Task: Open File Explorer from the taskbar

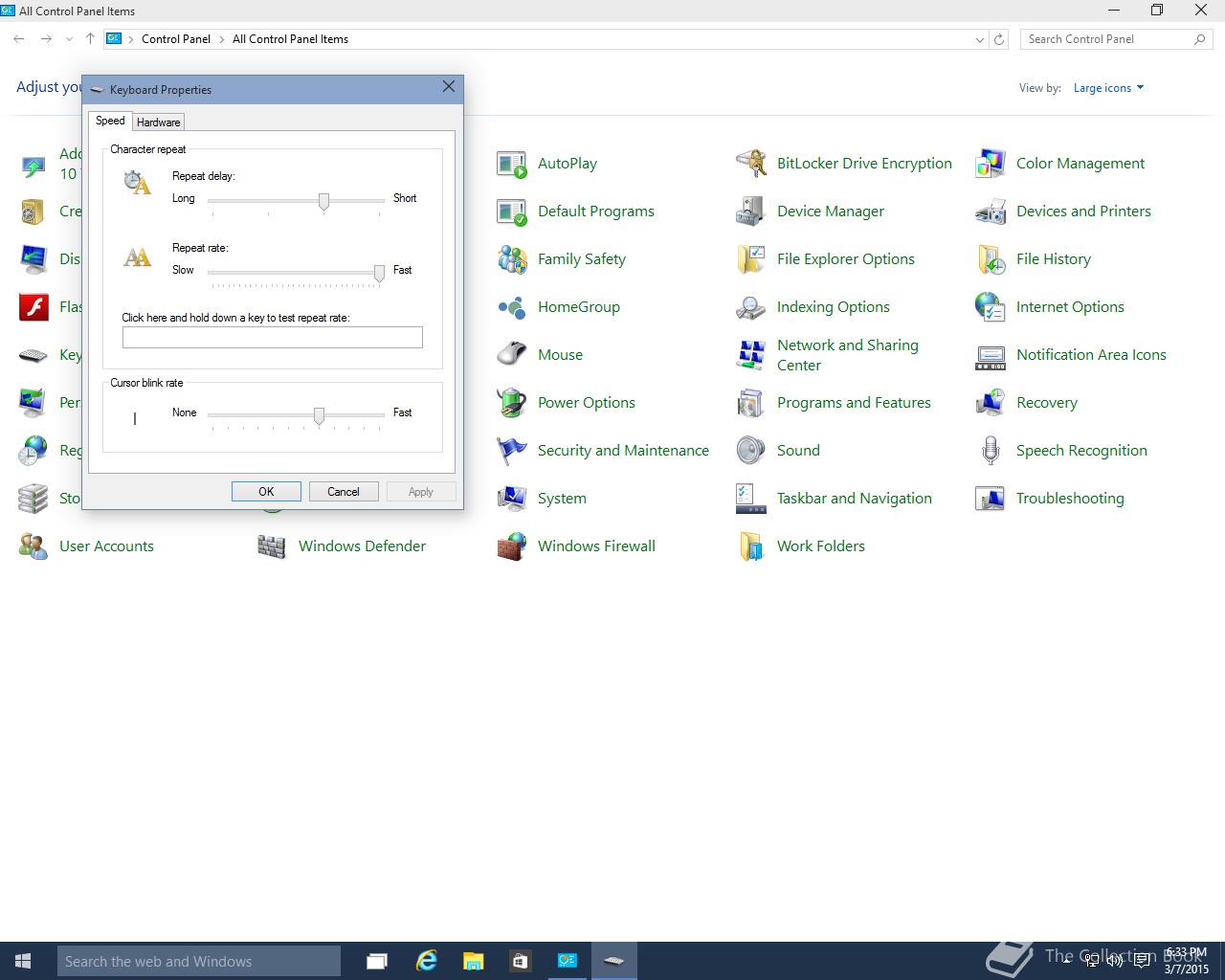Action: [x=473, y=961]
